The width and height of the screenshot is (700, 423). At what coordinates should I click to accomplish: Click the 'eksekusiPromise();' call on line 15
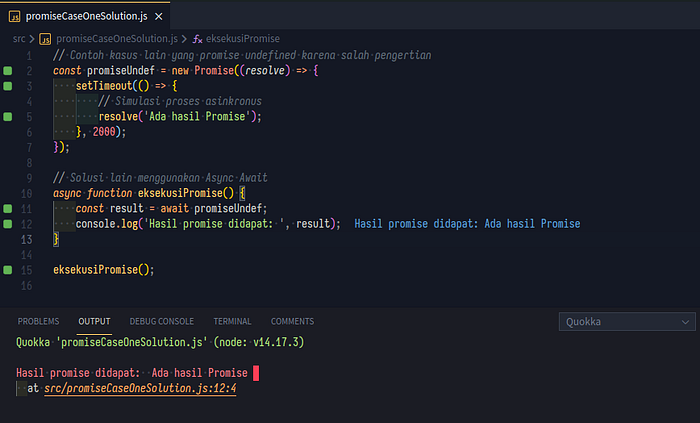point(104,270)
